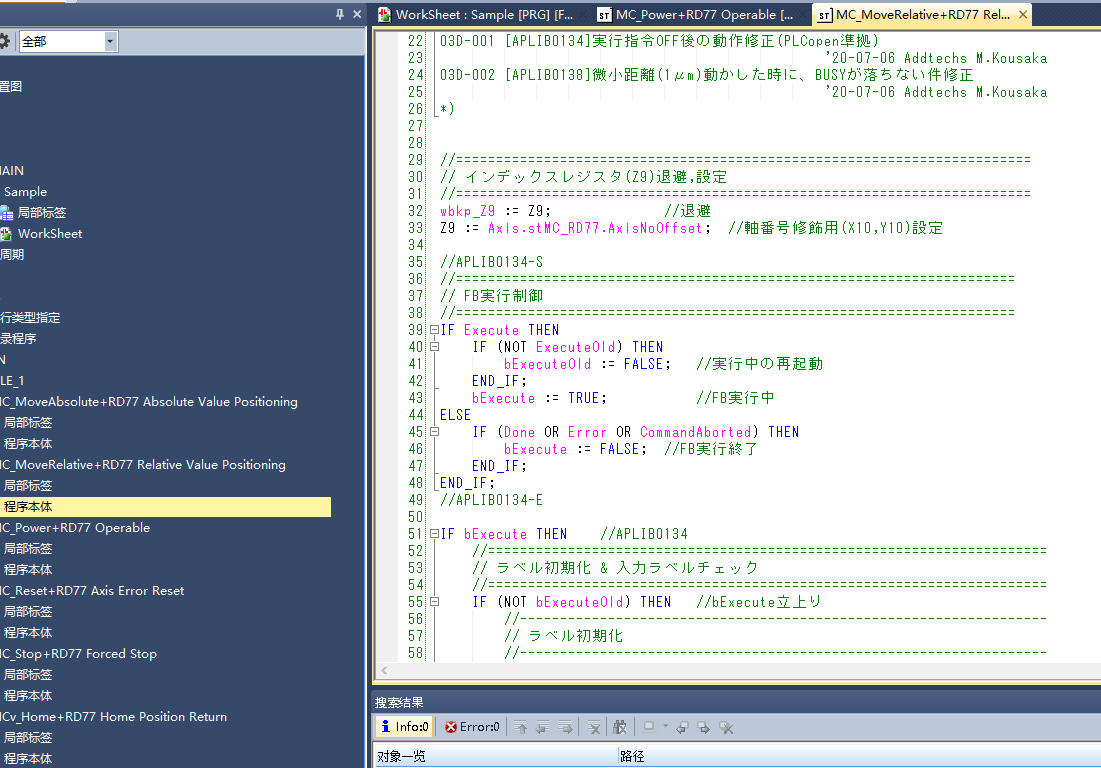
Task: Toggle the Error:0 filter button
Action: 471,727
